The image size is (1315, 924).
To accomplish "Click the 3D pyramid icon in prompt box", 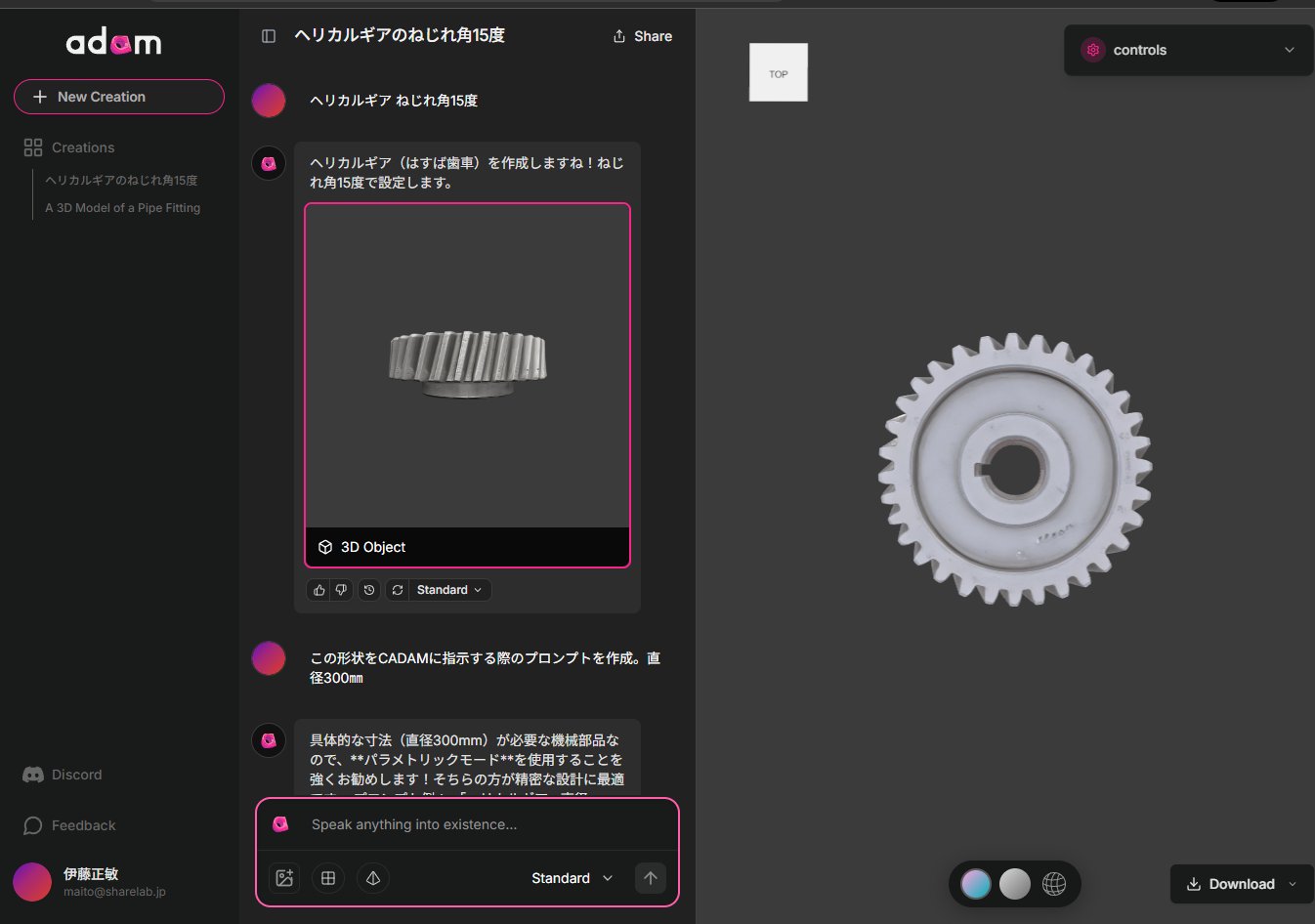I will pyautogui.click(x=372, y=878).
